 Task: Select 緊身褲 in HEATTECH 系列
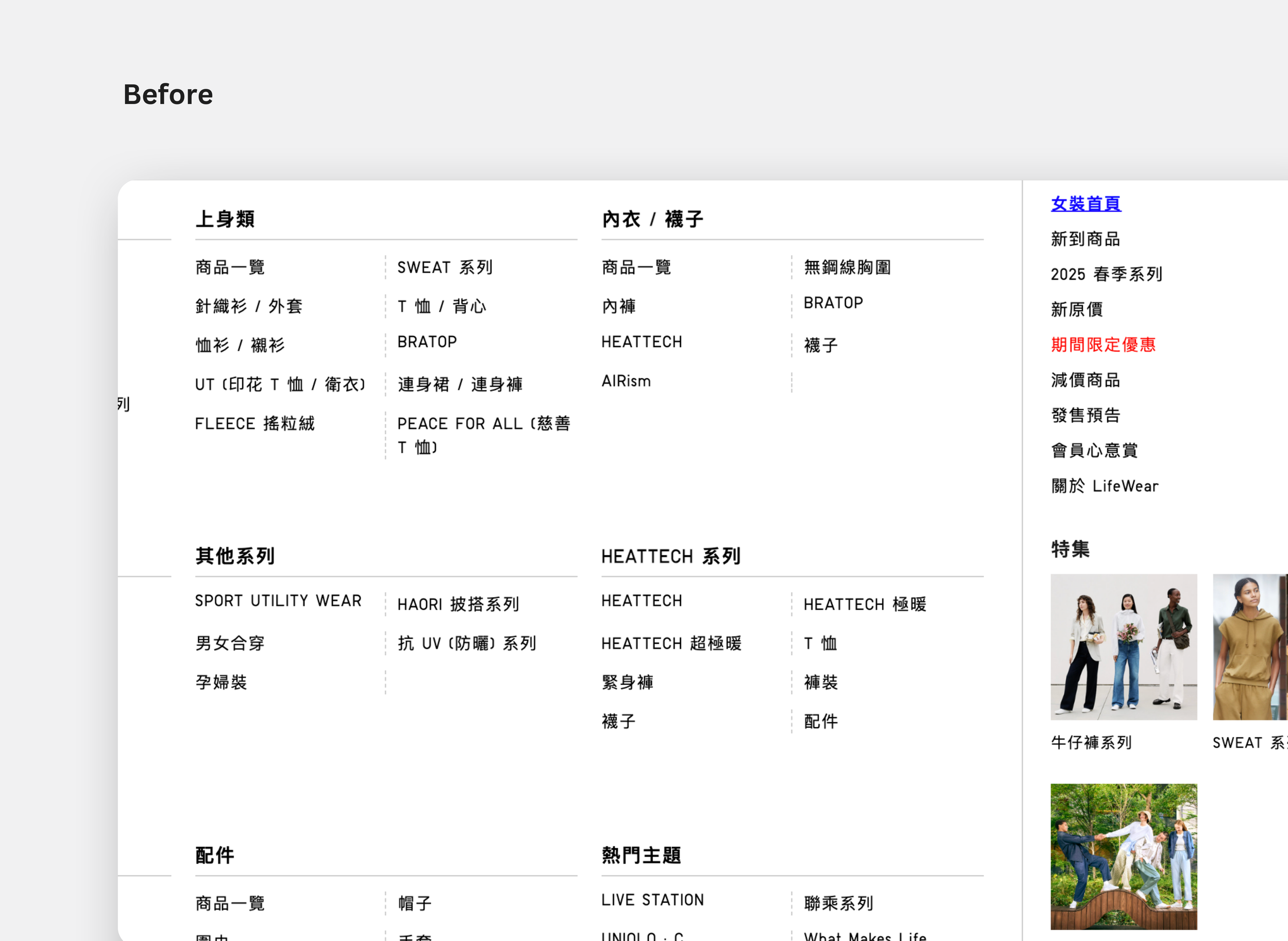click(627, 682)
